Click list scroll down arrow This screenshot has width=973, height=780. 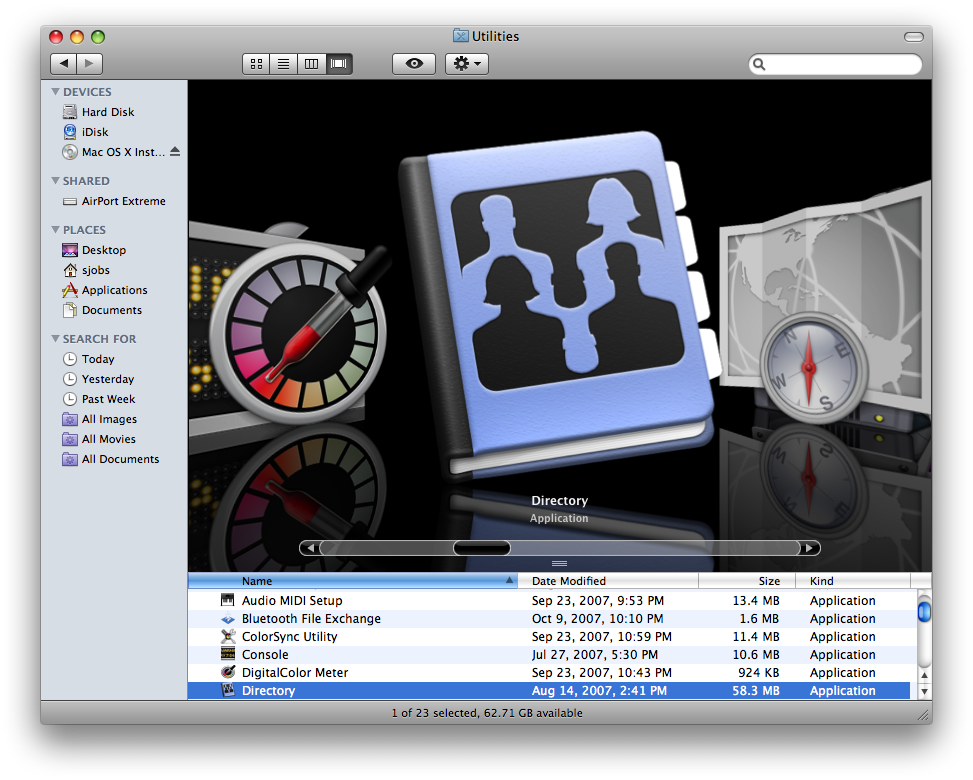tap(924, 691)
